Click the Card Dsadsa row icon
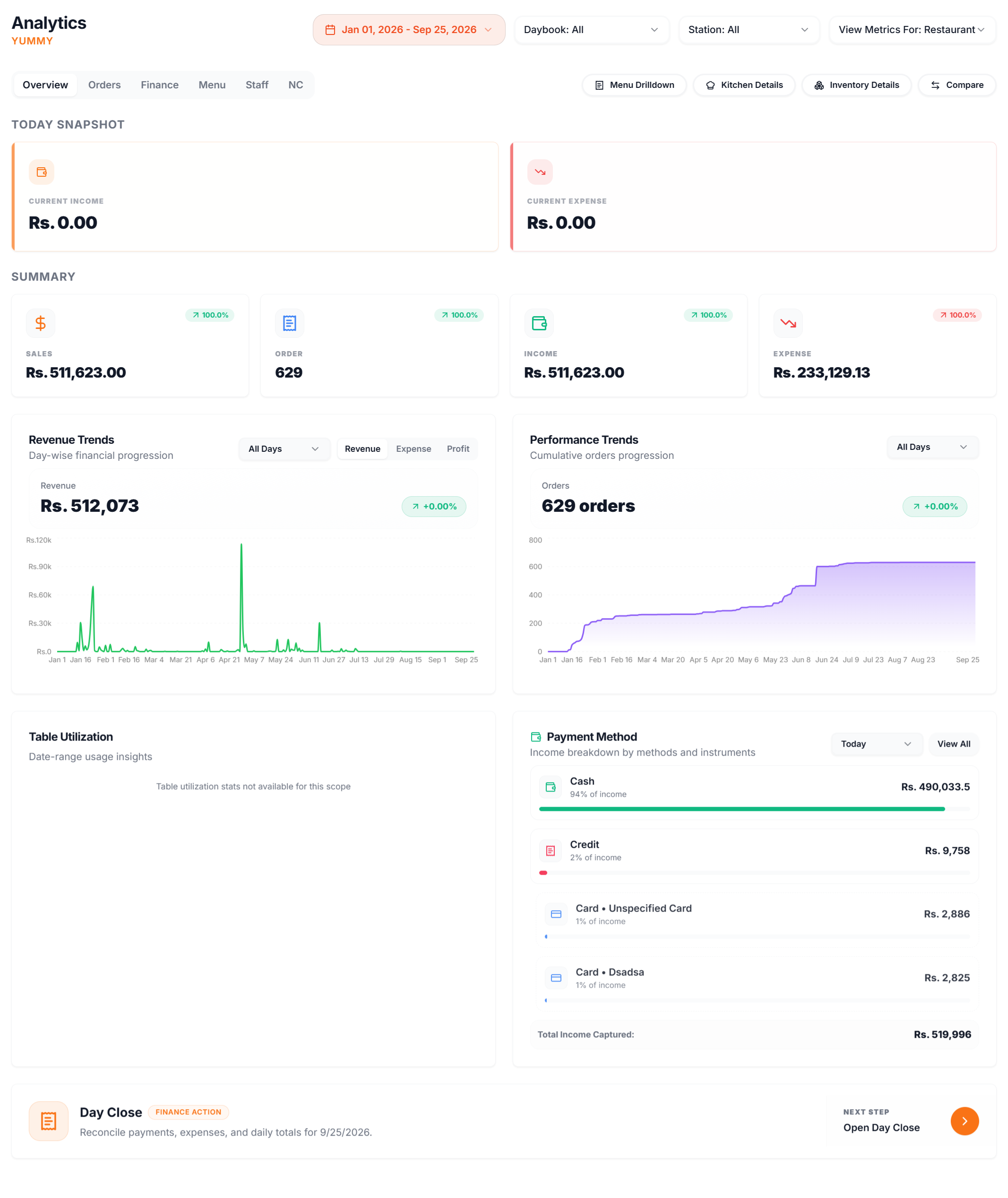 click(x=556, y=978)
